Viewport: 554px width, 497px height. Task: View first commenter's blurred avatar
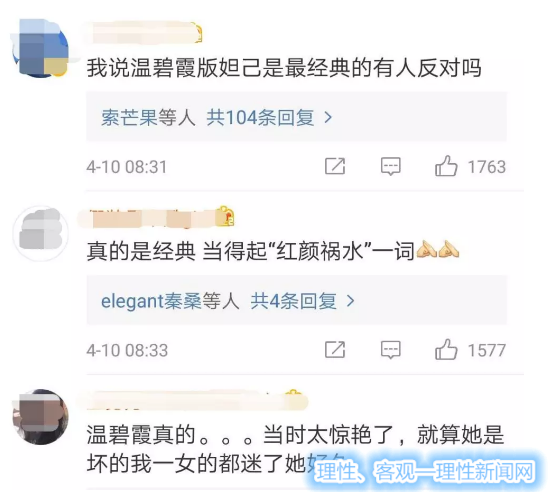click(x=40, y=48)
